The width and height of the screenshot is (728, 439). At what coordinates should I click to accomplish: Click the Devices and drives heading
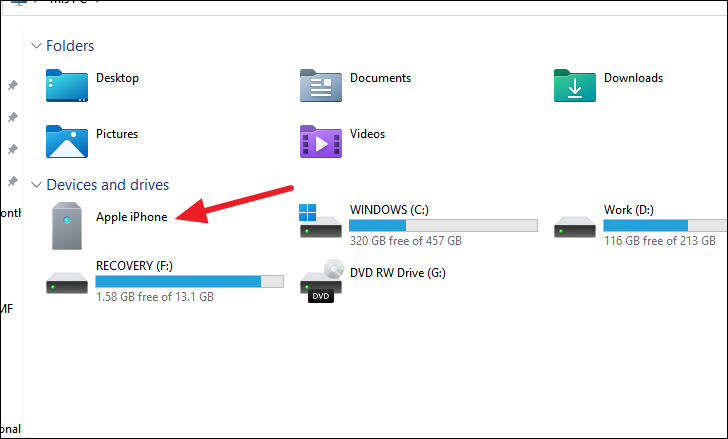(x=108, y=185)
